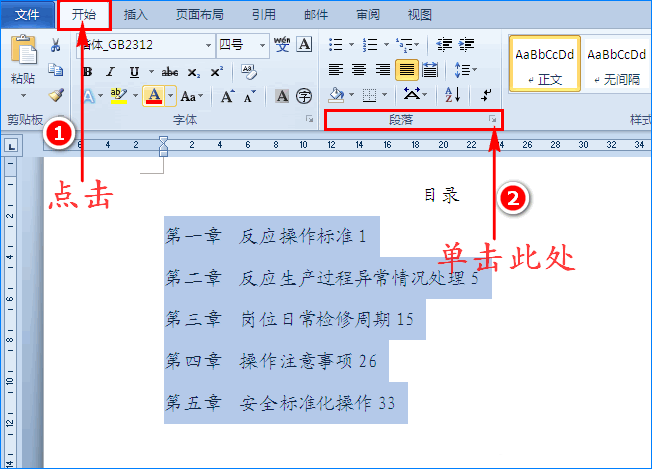This screenshot has height=469, width=652.
Task: Click the Cut scissors icon
Action: click(55, 44)
